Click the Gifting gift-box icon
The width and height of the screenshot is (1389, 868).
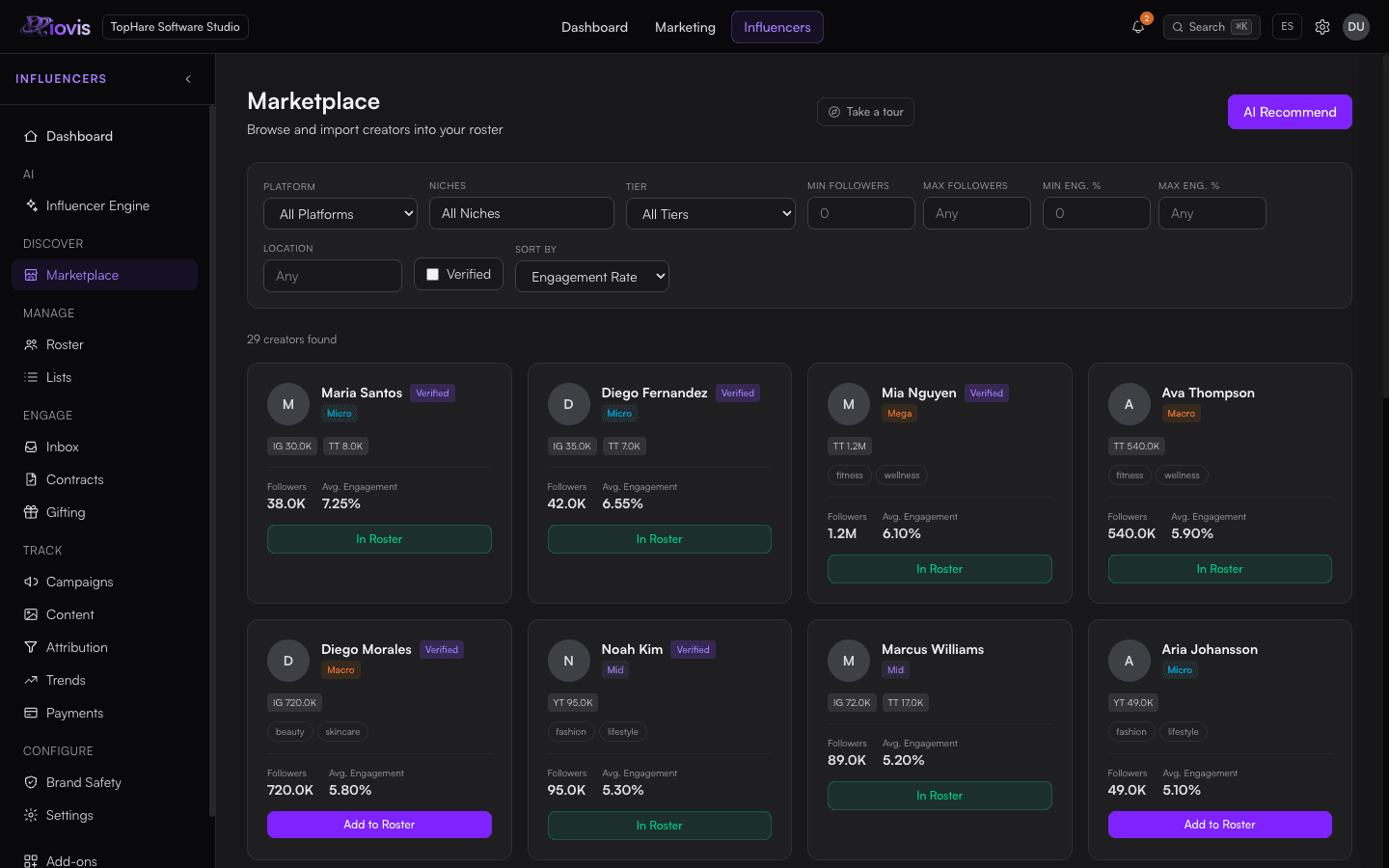tap(31, 512)
